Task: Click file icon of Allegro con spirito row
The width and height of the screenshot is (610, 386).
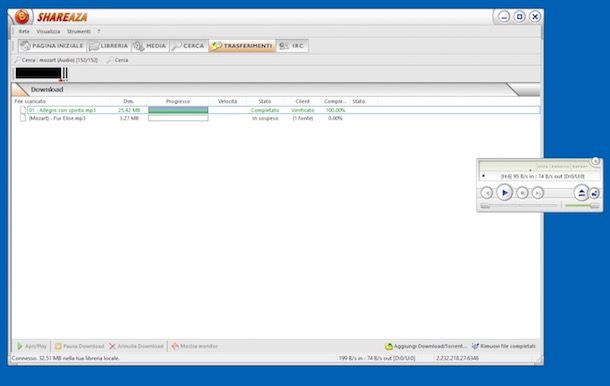Action: click(x=23, y=110)
